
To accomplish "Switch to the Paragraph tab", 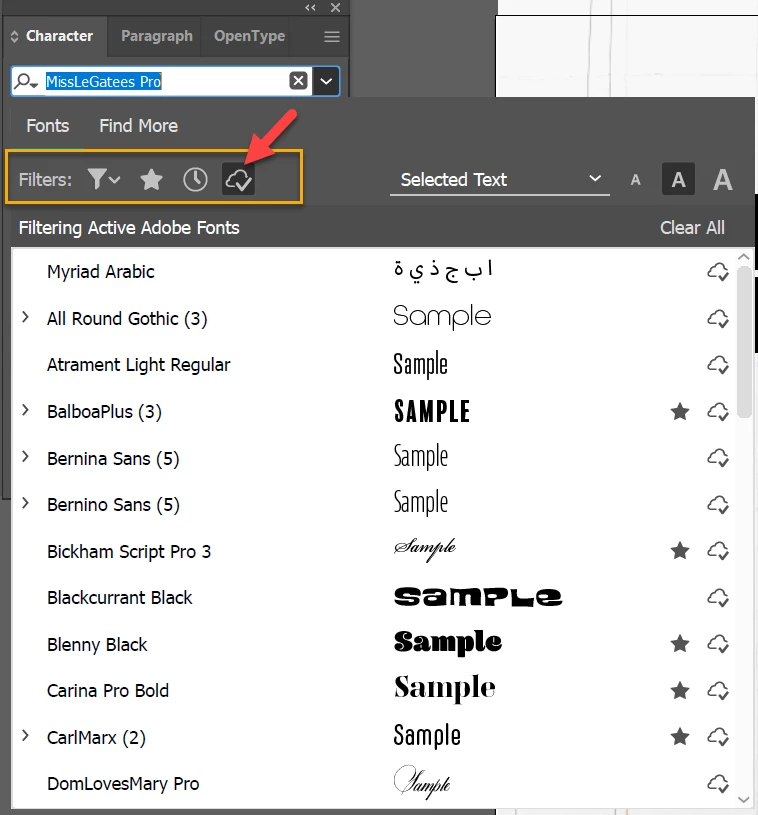I will 156,36.
